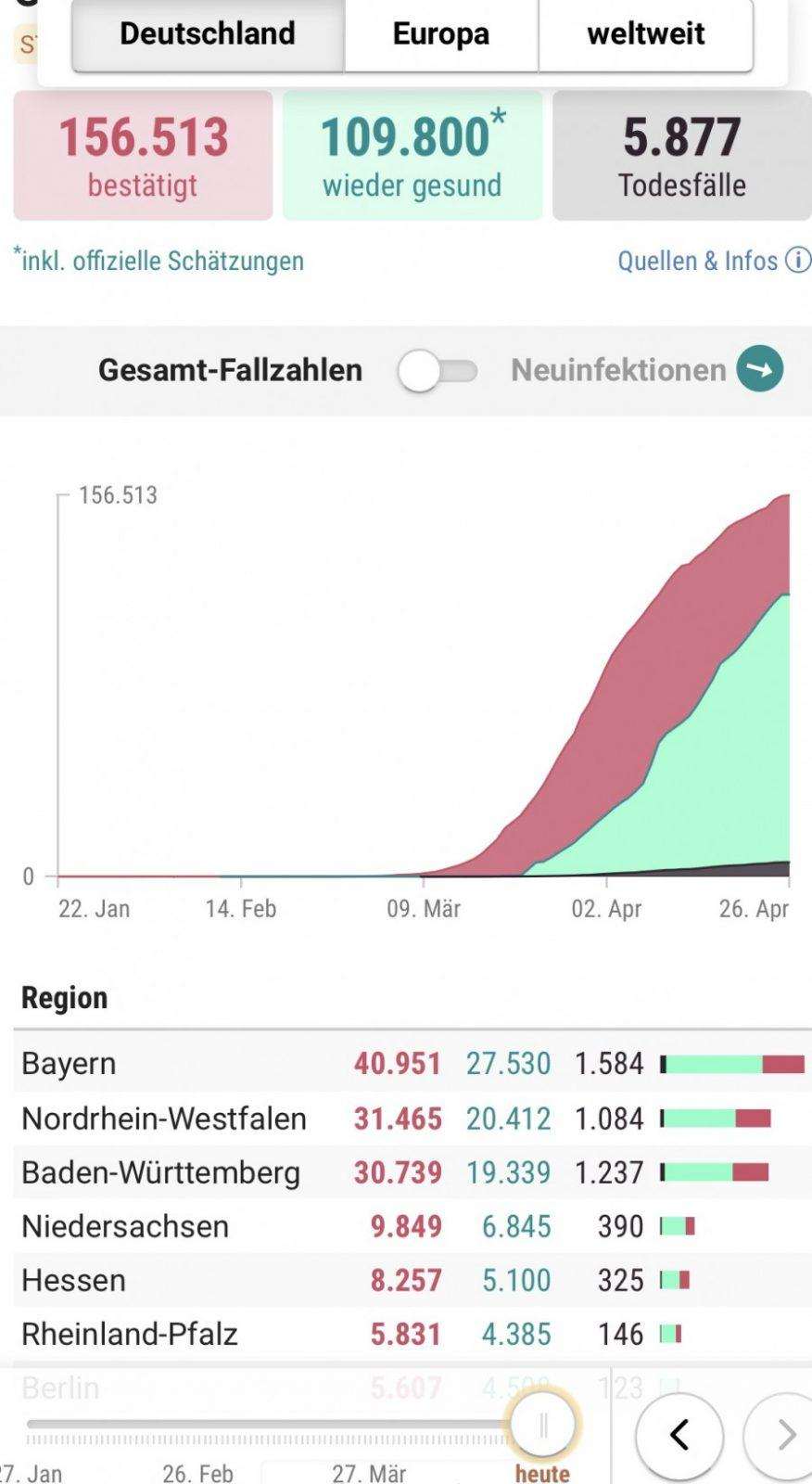The width and height of the screenshot is (812, 1484).
Task: Select the 156.513 bestätigt card
Action: coord(143,156)
